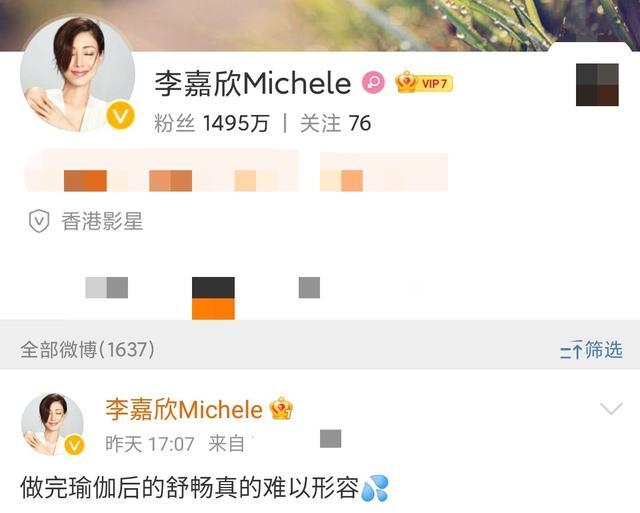Open the 筛选 filter dropdown
Viewport: 640px width, 513px height.
pyautogui.click(x=591, y=350)
